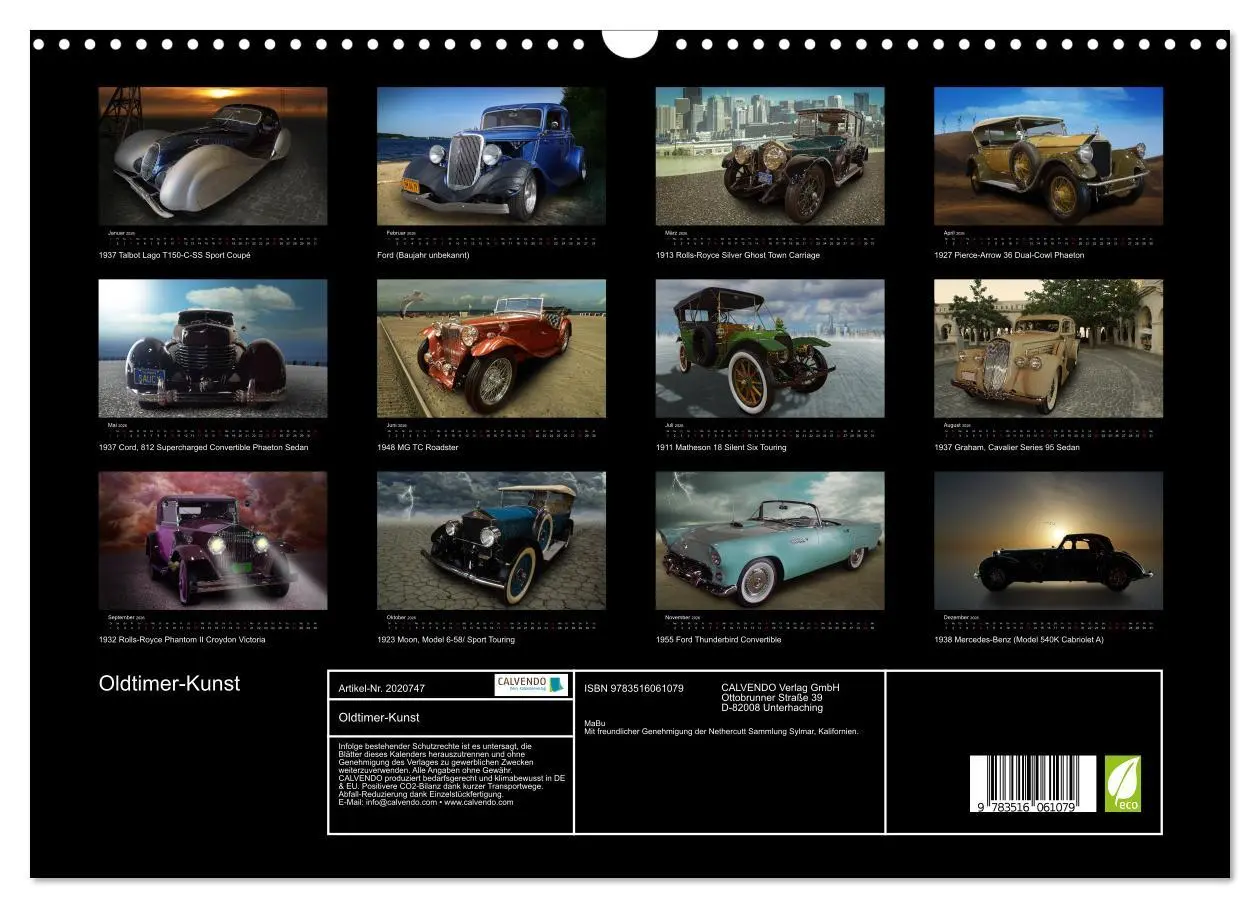Select the blue Ford car photo

click(x=491, y=156)
